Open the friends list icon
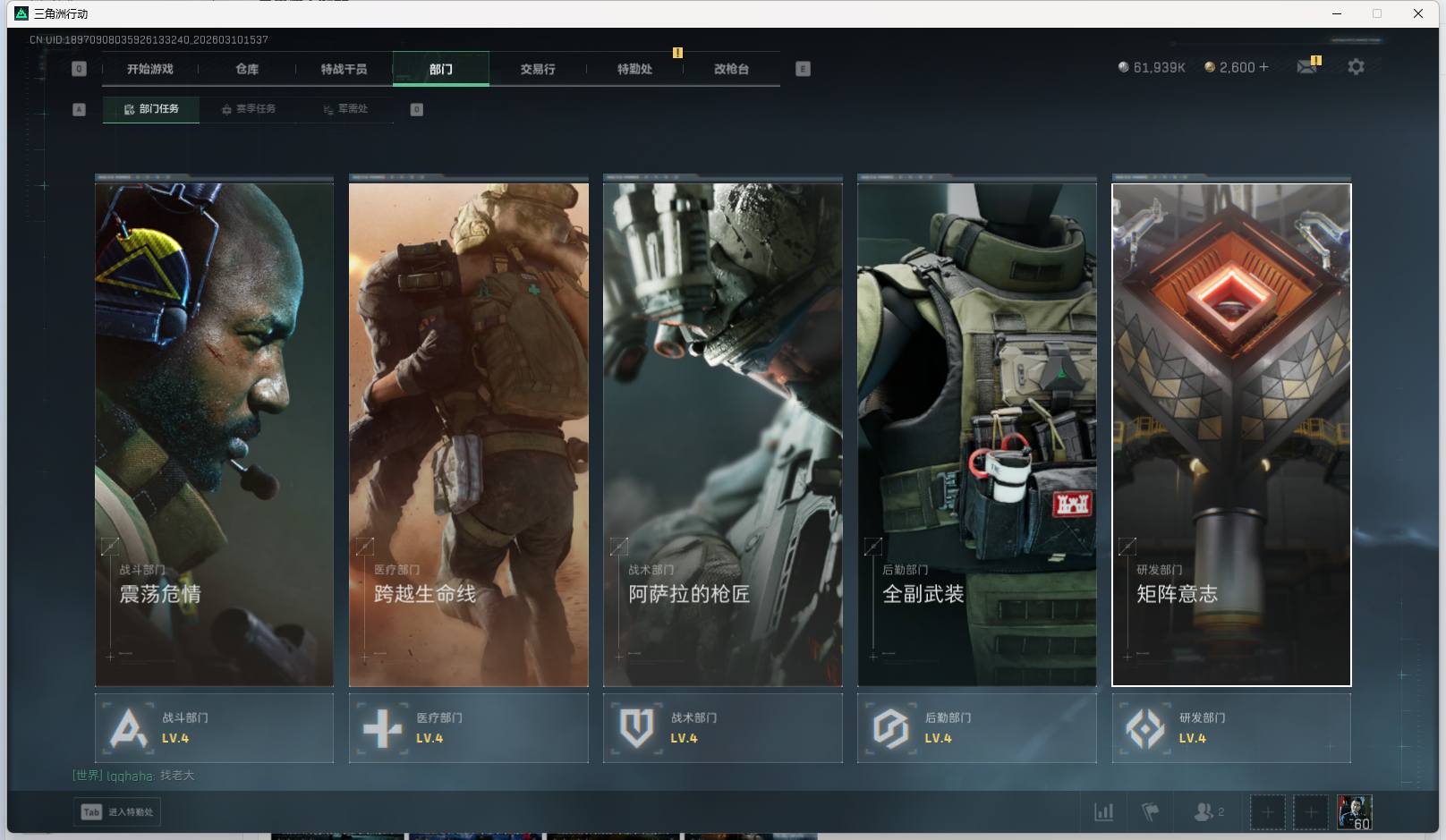1446x840 pixels. [1207, 812]
